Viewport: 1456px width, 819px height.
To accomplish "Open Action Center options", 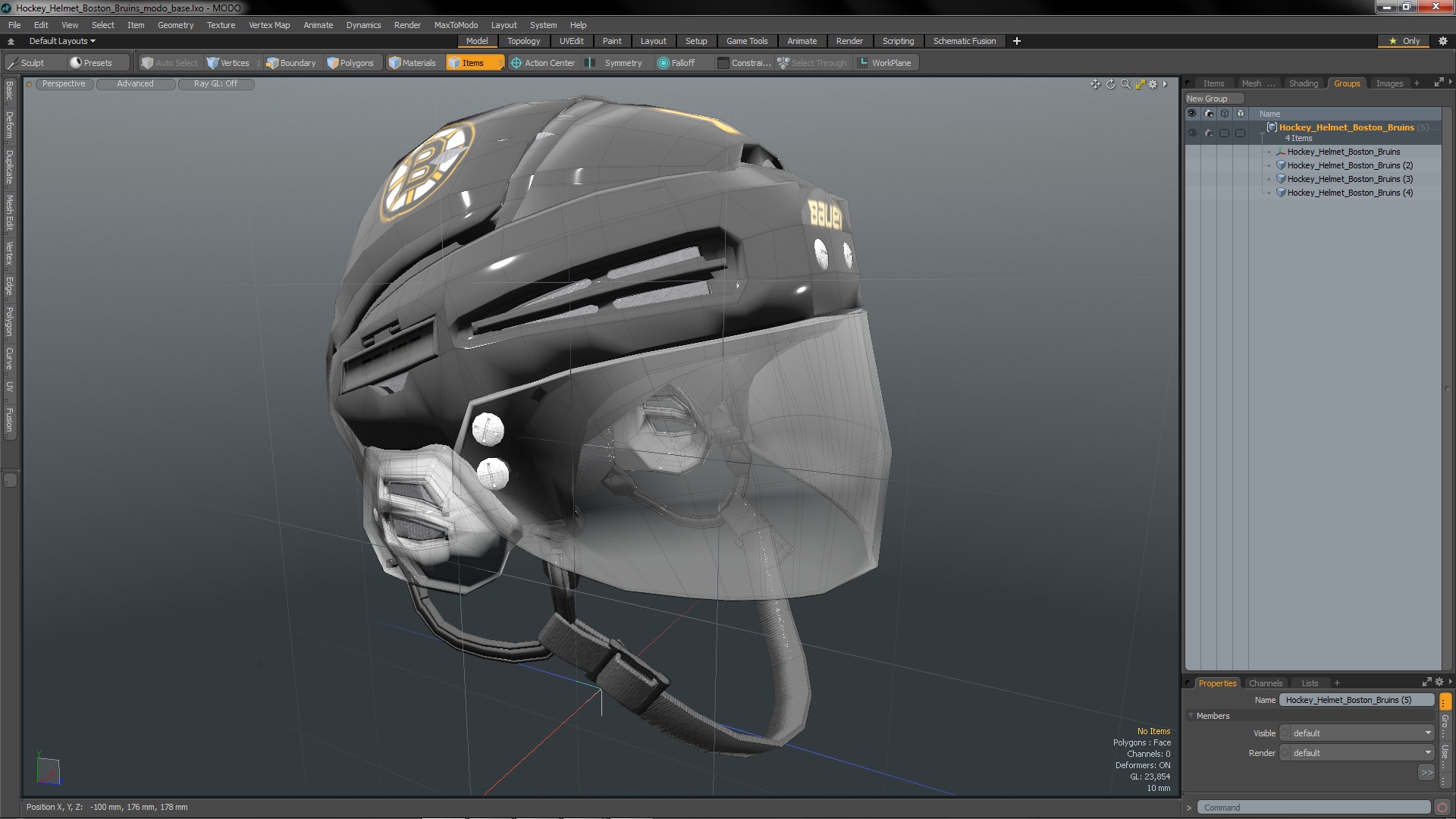I will (x=543, y=63).
